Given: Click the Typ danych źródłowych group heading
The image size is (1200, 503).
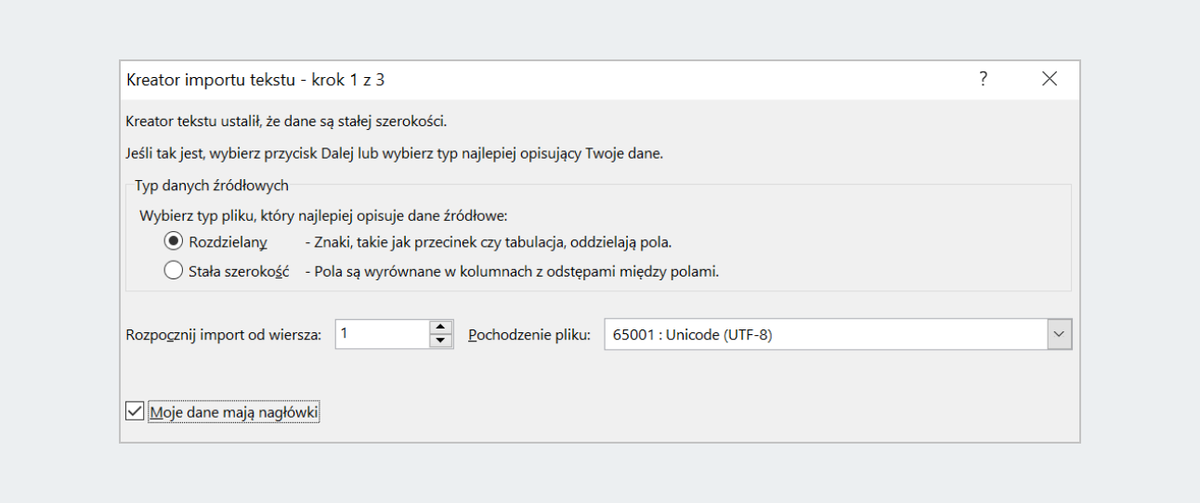Looking at the screenshot, I should [x=212, y=185].
